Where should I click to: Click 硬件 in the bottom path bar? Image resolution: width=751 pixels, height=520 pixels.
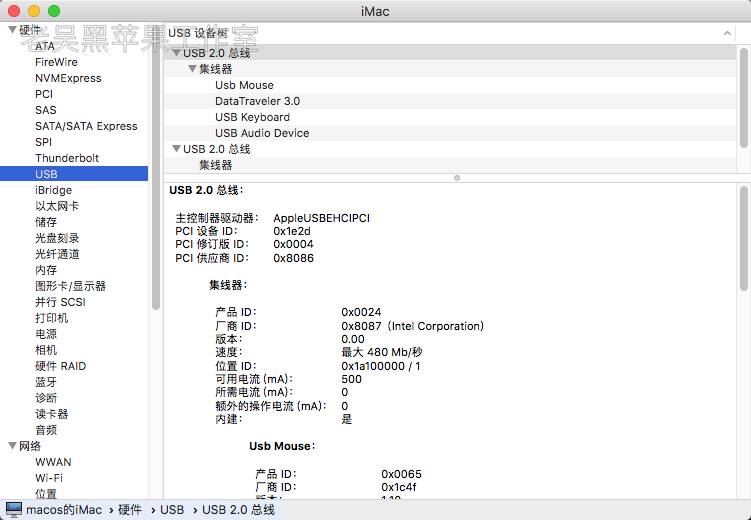click(129, 509)
